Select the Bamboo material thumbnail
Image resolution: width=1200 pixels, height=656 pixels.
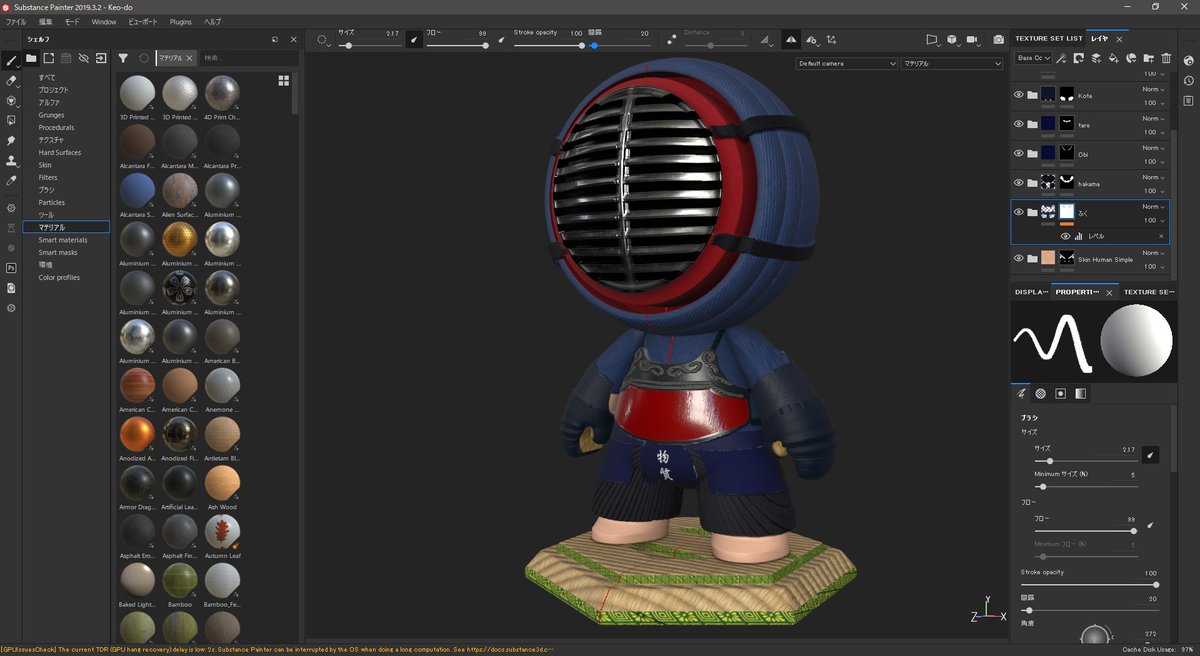tap(180, 580)
